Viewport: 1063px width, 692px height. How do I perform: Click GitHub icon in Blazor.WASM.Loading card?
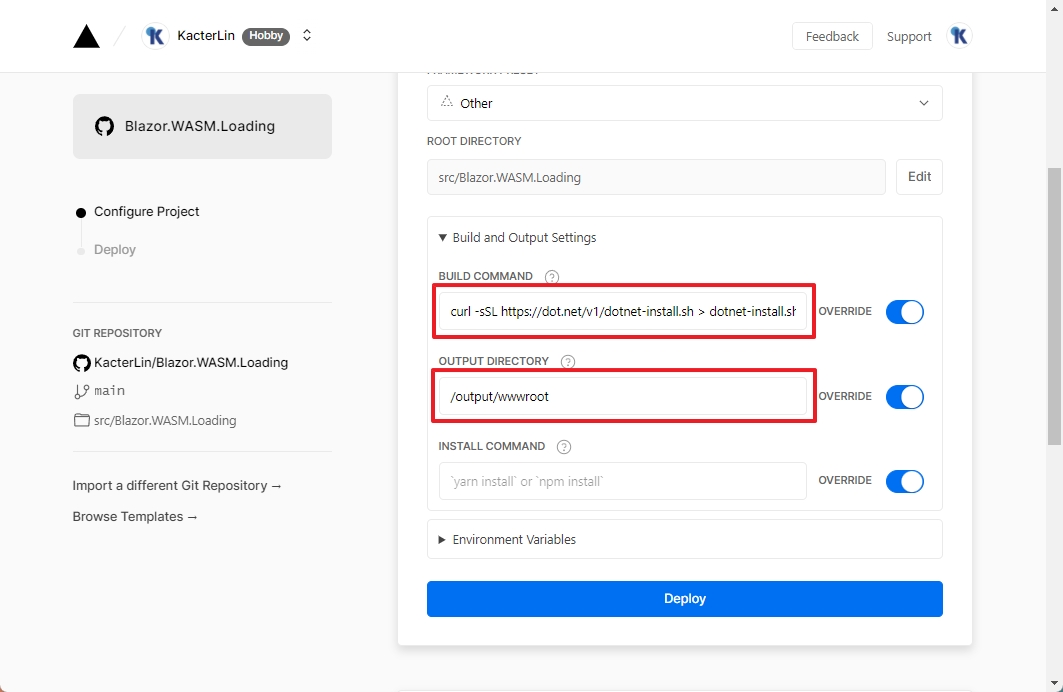click(104, 127)
